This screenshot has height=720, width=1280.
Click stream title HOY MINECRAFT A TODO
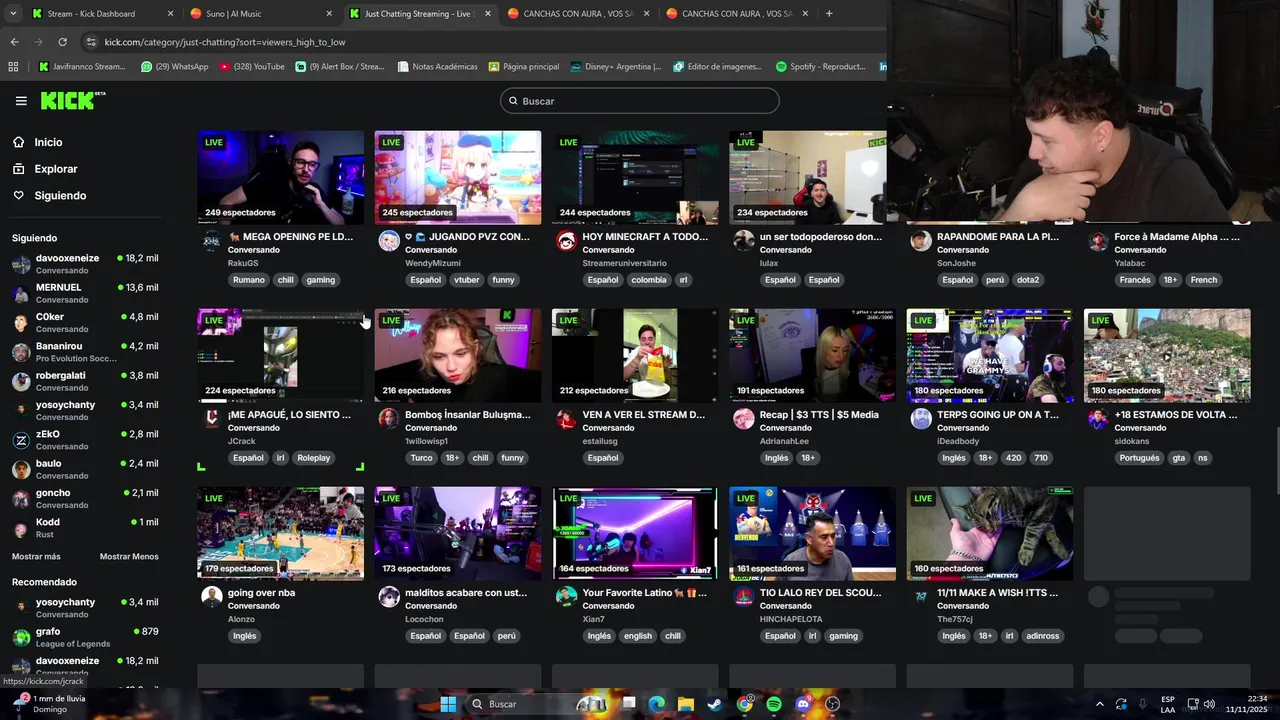pos(645,237)
